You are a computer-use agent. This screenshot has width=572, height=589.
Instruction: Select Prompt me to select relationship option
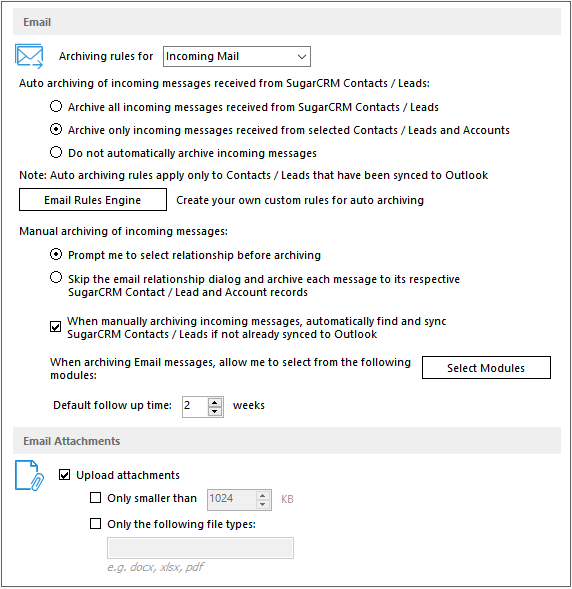click(x=56, y=255)
